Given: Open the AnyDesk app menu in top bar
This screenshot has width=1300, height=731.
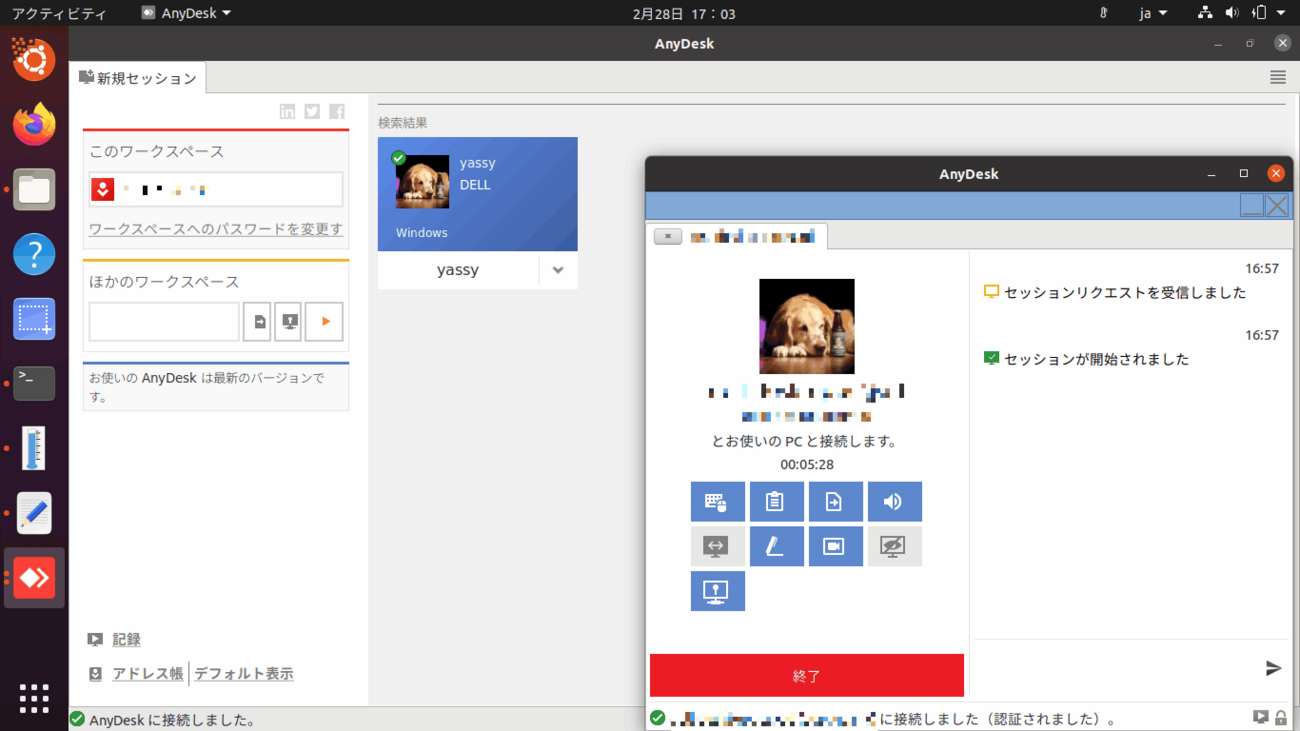Looking at the screenshot, I should (187, 13).
